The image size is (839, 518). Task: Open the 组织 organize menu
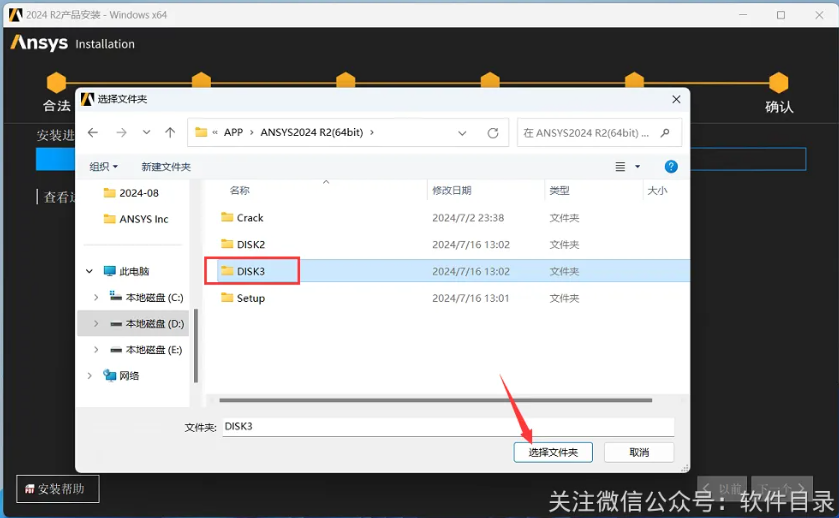point(103,167)
